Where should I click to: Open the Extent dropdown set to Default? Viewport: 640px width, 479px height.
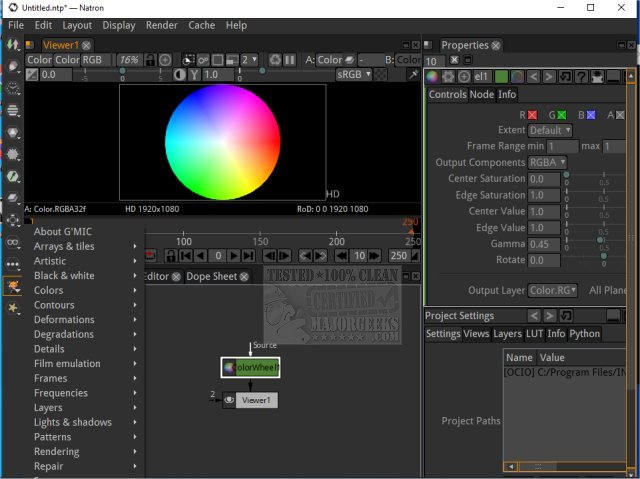[549, 130]
